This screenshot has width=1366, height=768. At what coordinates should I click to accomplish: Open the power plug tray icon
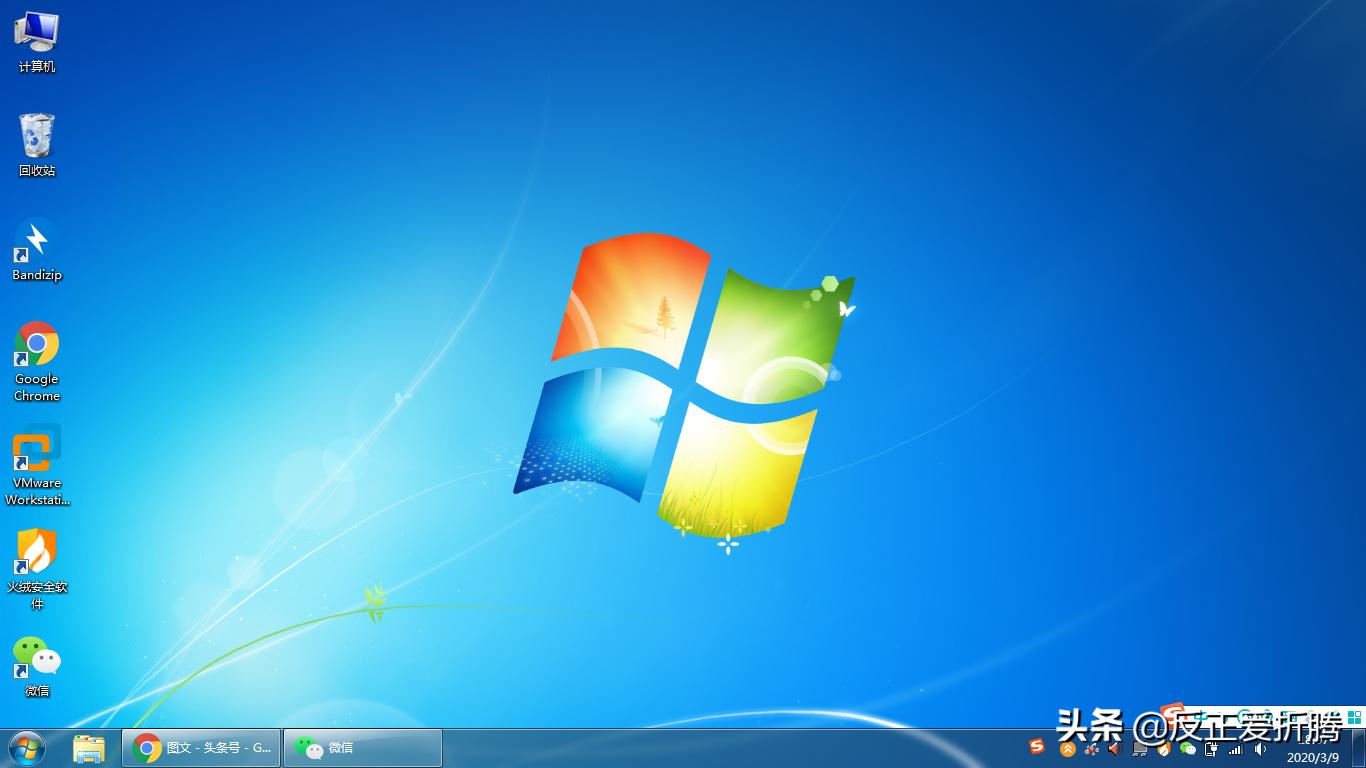(1211, 748)
